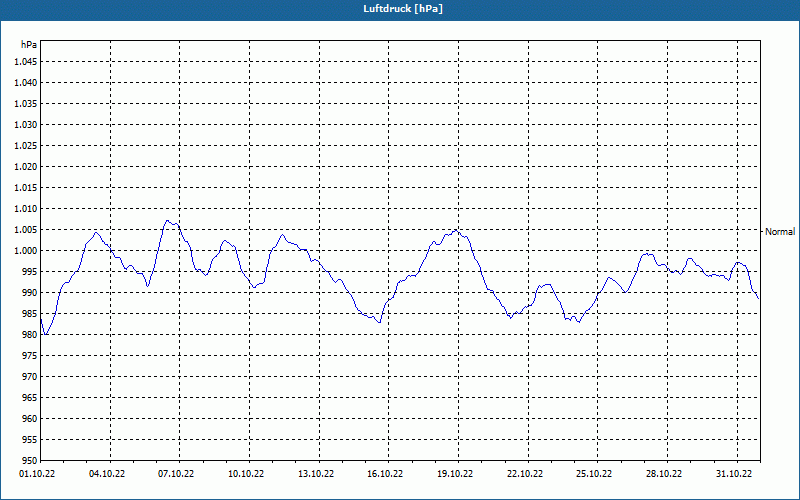Click the 07.10.22 date label
This screenshot has width=800, height=500.
176,474
